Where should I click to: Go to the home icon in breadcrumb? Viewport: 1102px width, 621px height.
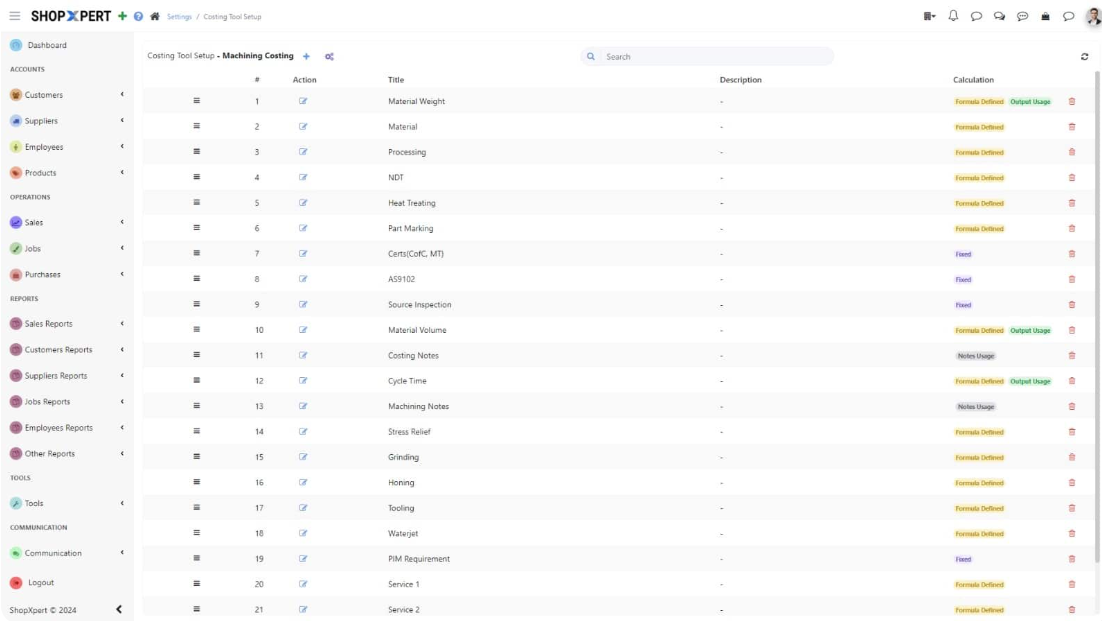pos(155,16)
